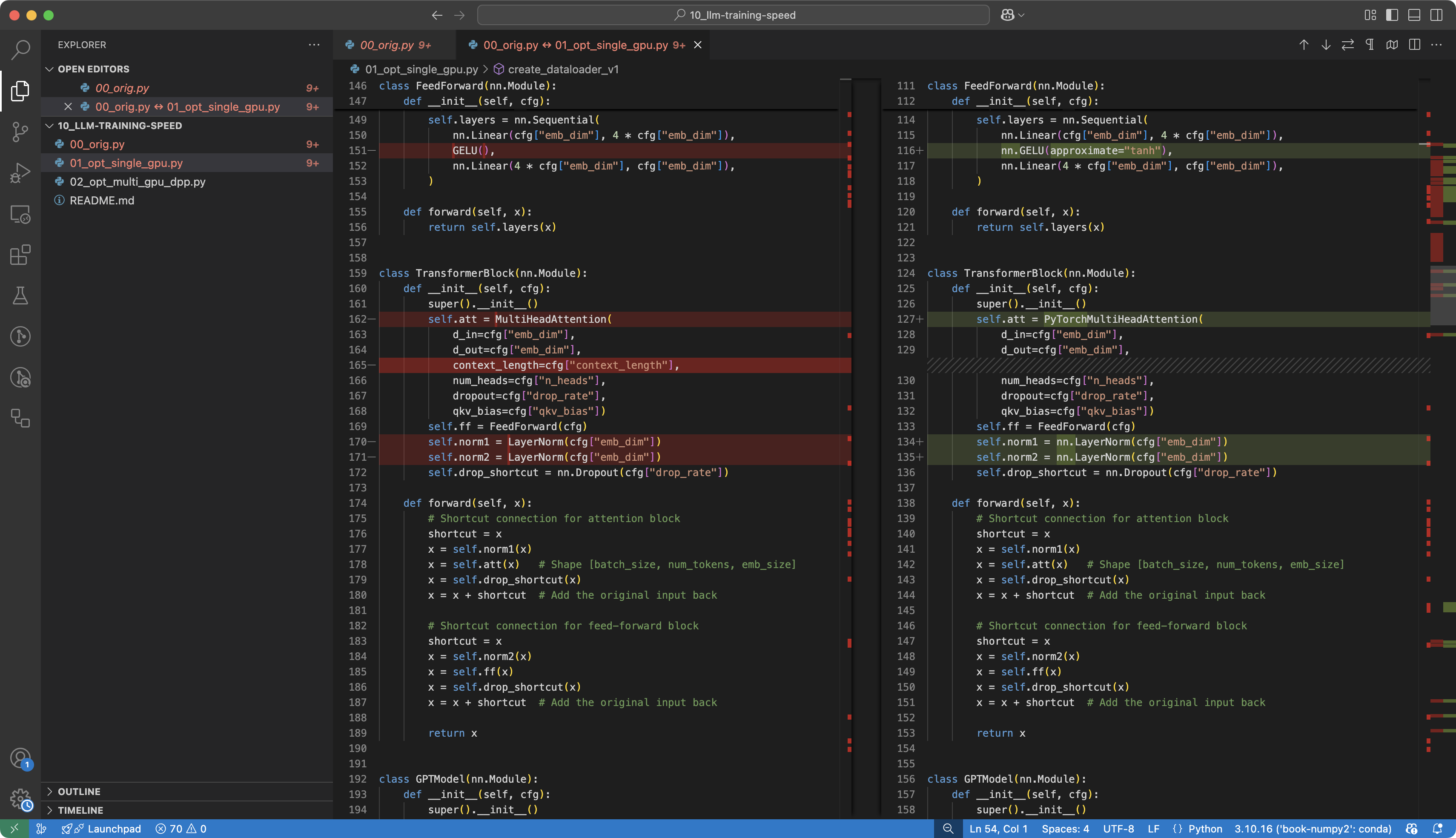Open the Search view in the activity bar

click(x=20, y=50)
